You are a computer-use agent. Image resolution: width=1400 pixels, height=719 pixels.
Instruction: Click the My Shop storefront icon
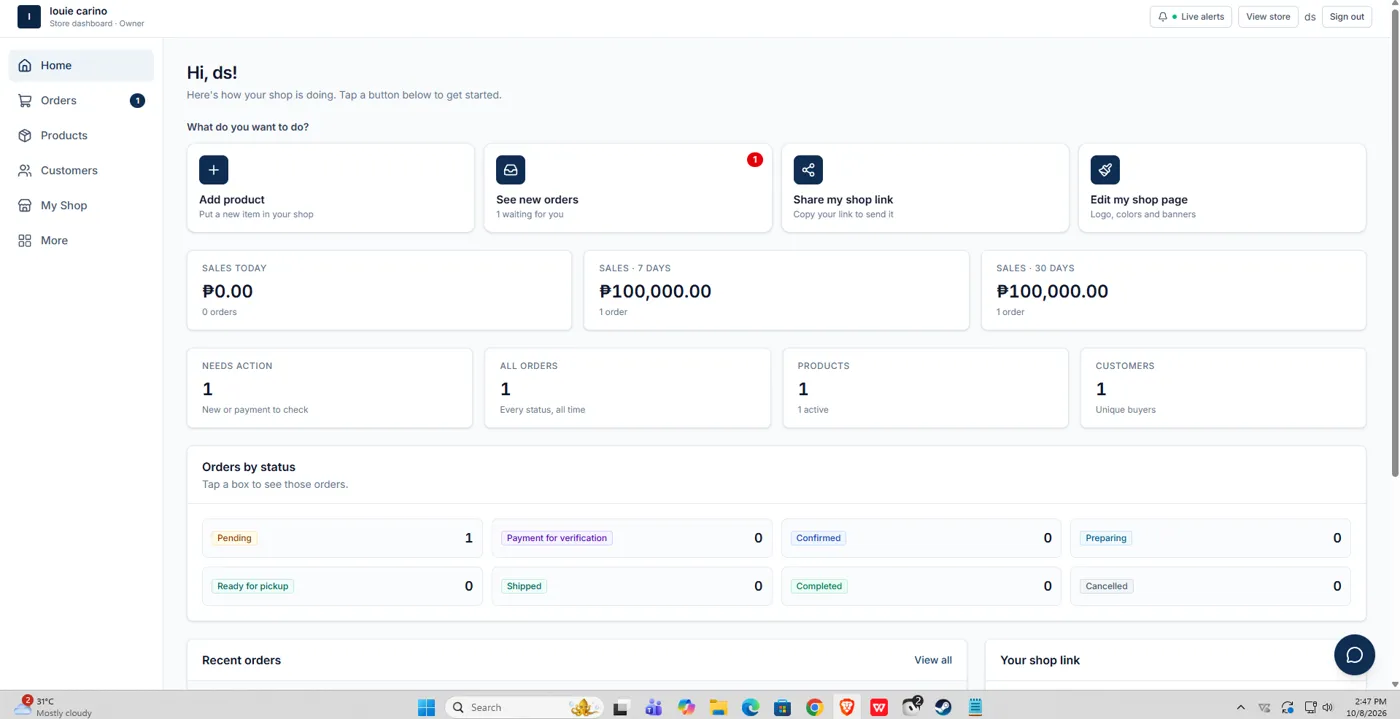[x=25, y=205]
